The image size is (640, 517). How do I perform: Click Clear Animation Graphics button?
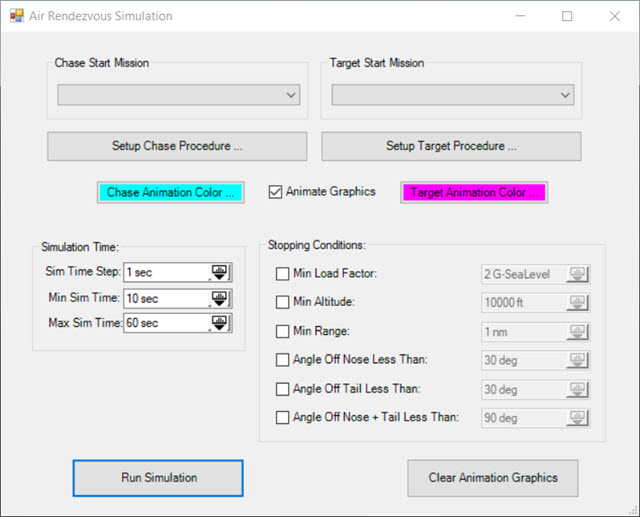(493, 478)
